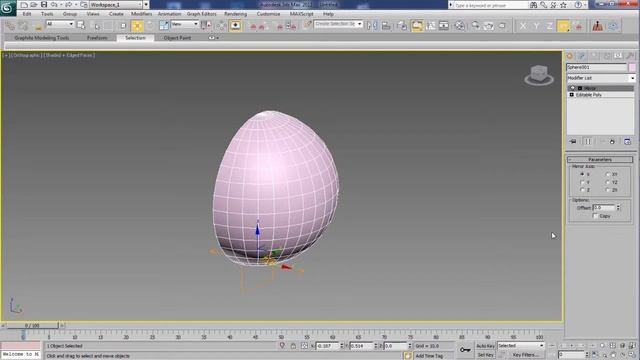Select YZ mirror axis radio button
Viewport: 640px width, 360px height.
pos(608,182)
